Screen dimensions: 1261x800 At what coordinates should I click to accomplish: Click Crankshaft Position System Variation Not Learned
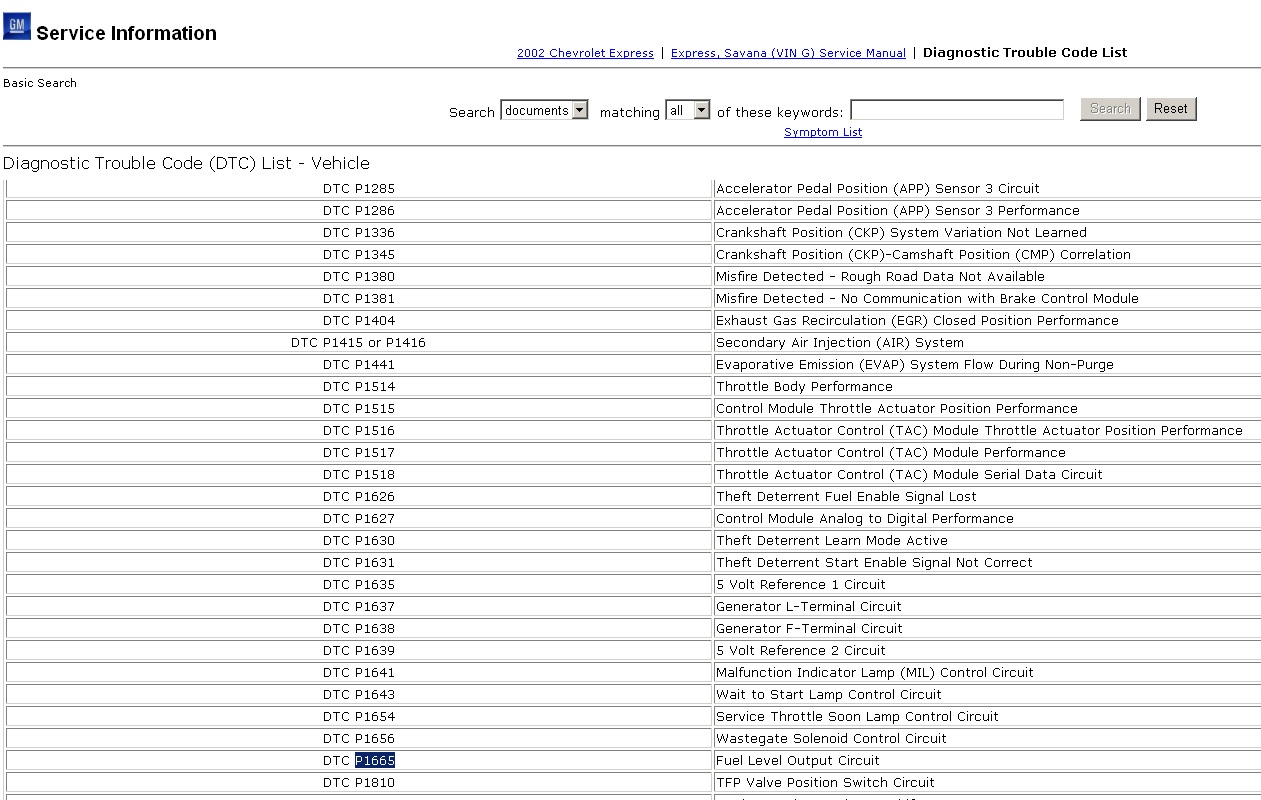pyautogui.click(x=901, y=232)
